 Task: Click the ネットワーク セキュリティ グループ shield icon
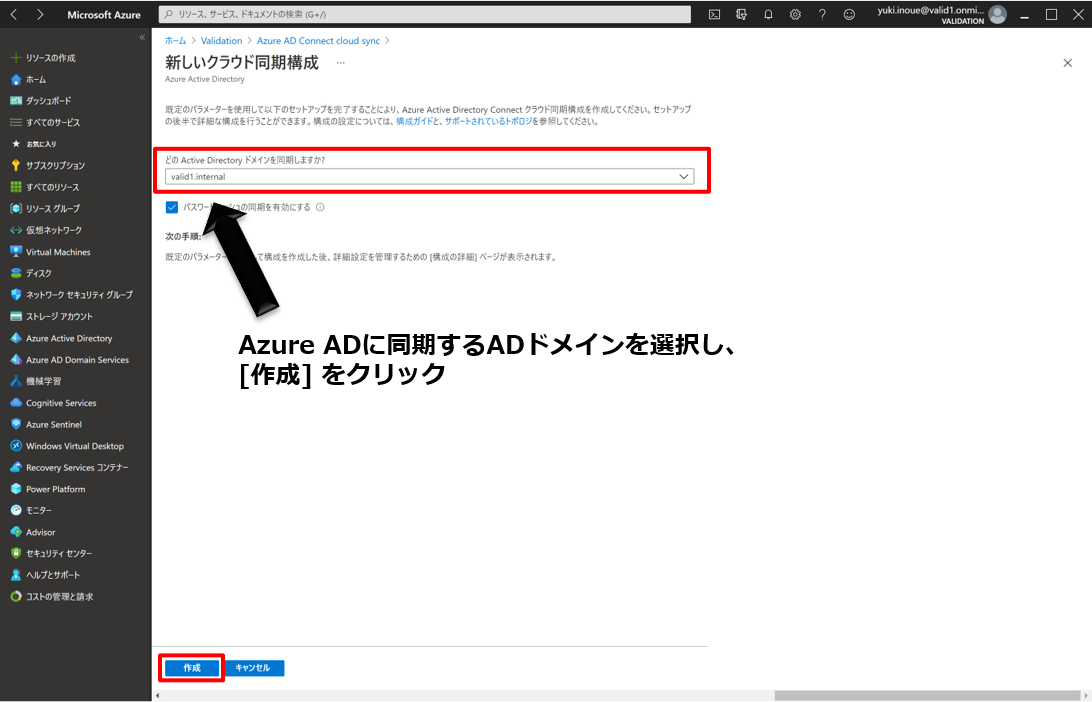click(x=16, y=295)
